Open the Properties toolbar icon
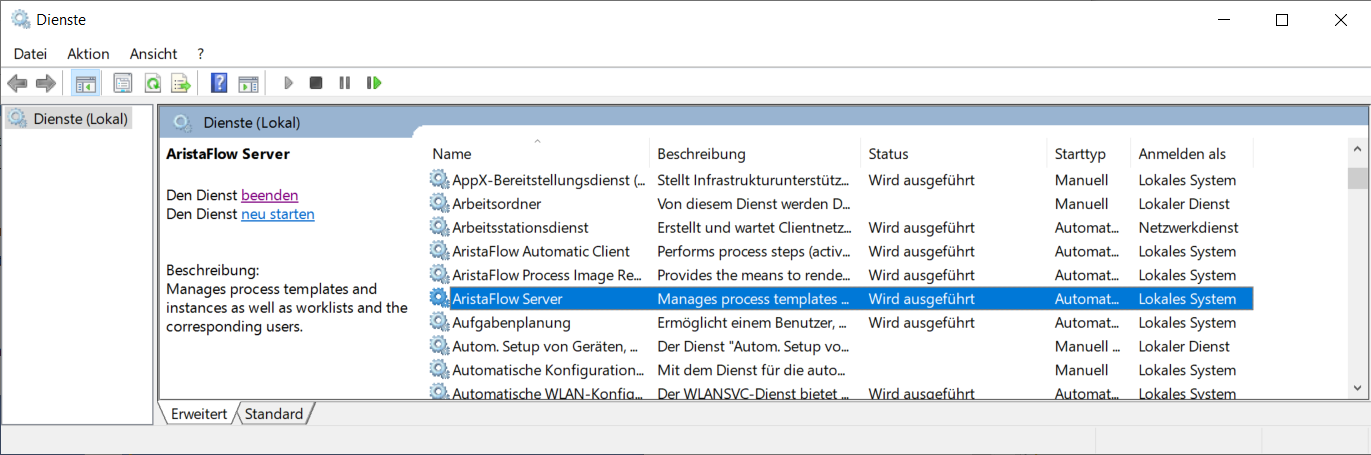 pos(123,83)
